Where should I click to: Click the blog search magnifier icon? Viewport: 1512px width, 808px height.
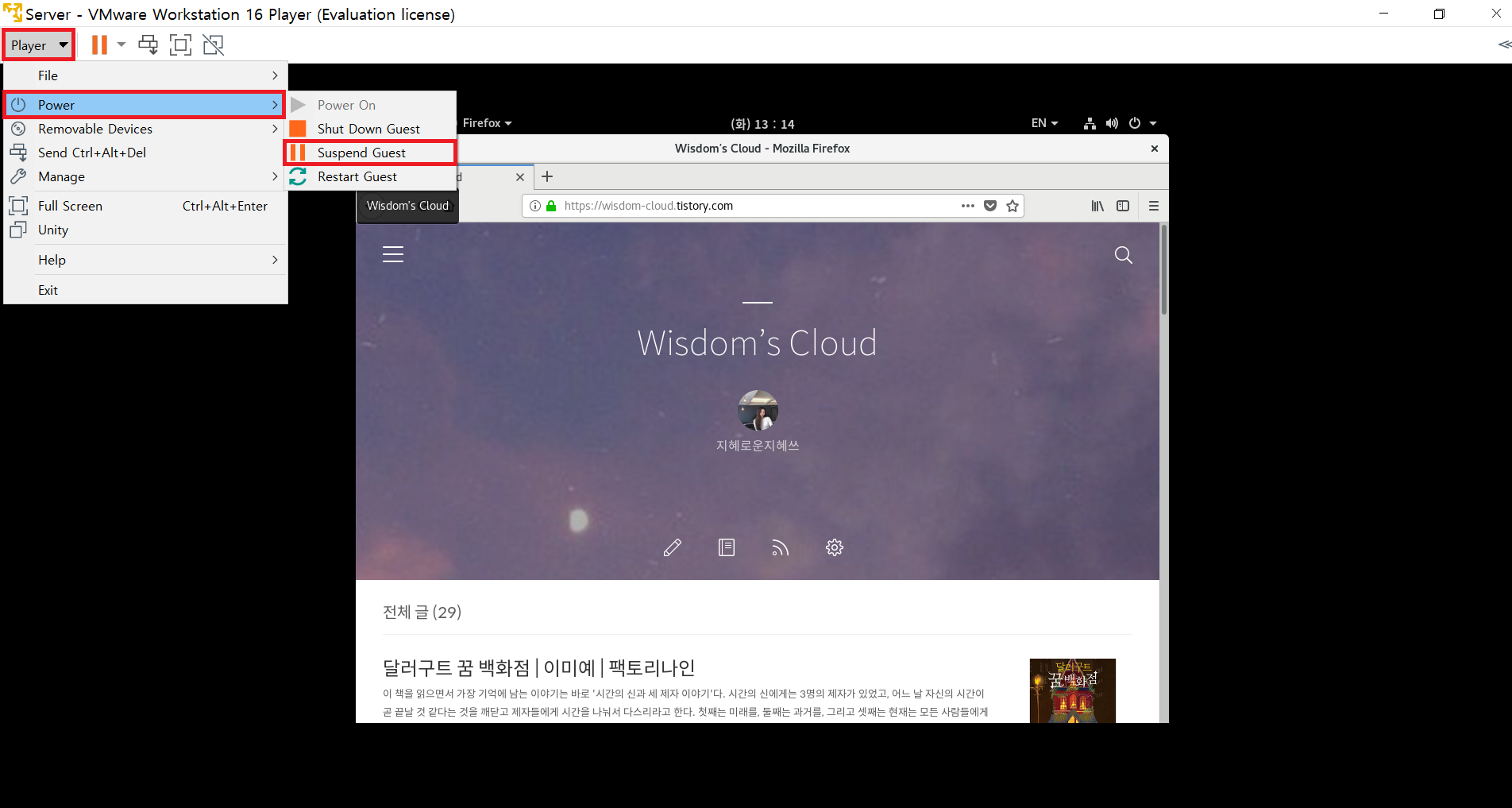click(1124, 255)
